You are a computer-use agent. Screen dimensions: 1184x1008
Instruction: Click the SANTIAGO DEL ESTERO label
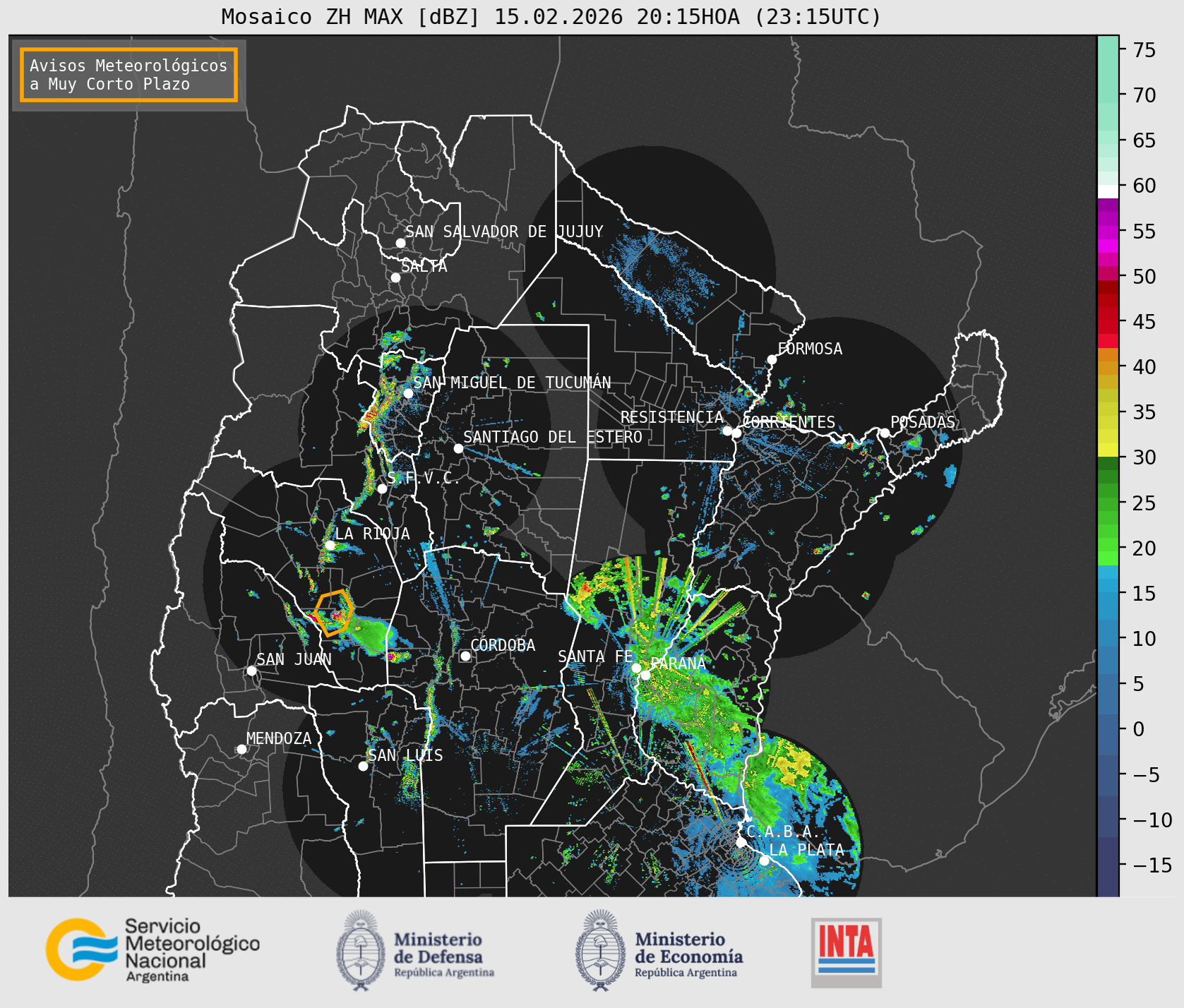553,437
